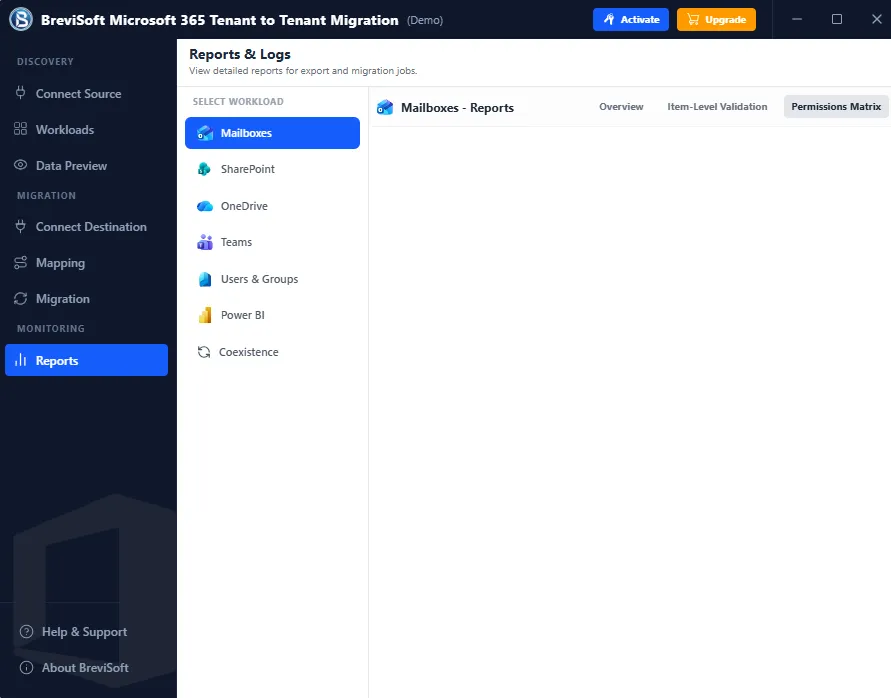Select the Teams workload
This screenshot has height=698, width=891.
[272, 242]
